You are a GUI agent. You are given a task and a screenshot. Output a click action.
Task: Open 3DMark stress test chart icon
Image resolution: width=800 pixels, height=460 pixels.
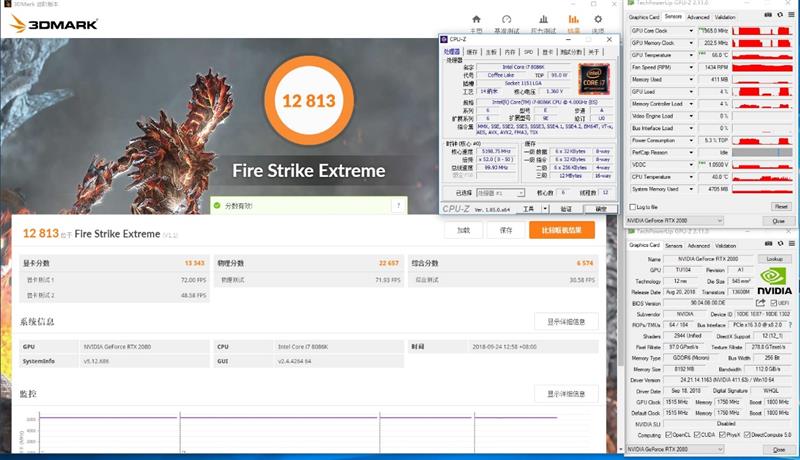pos(543,19)
